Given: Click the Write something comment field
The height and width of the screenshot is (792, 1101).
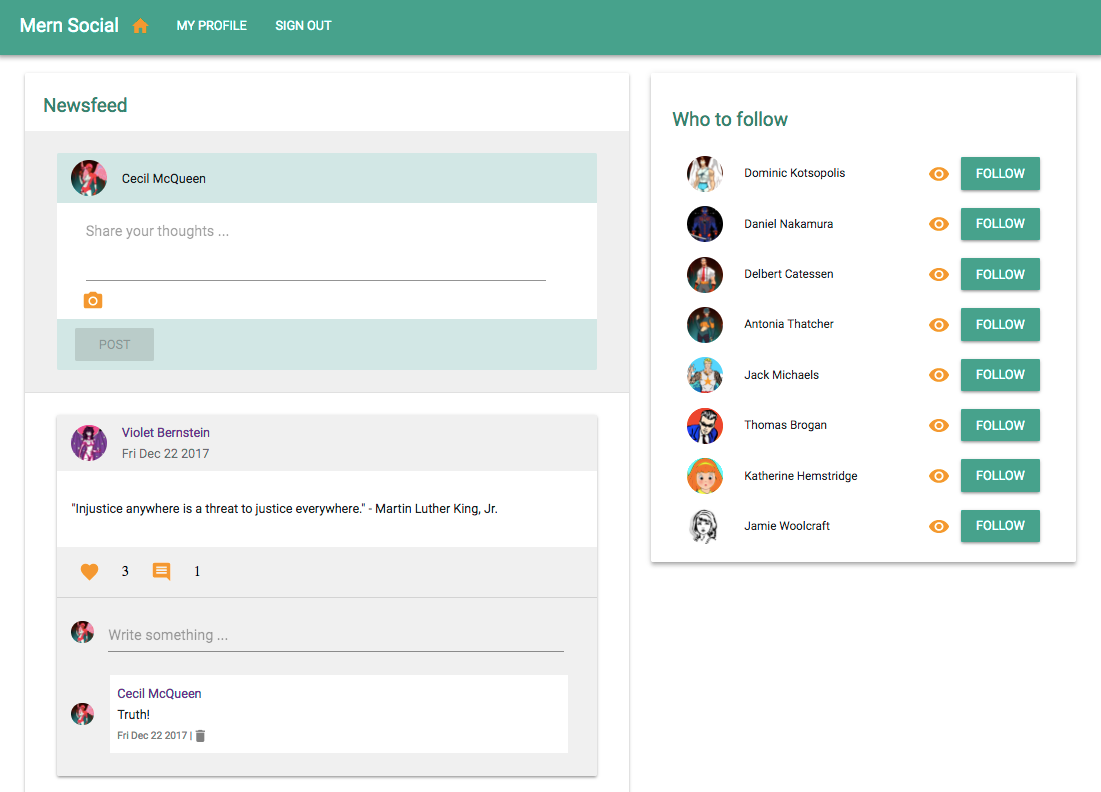Looking at the screenshot, I should coord(335,635).
